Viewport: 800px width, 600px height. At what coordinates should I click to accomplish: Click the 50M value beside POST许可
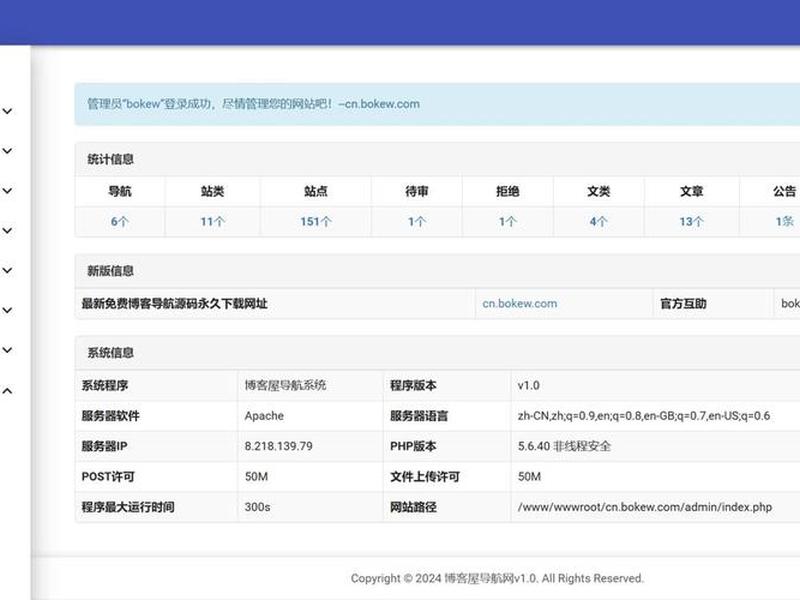pos(256,477)
